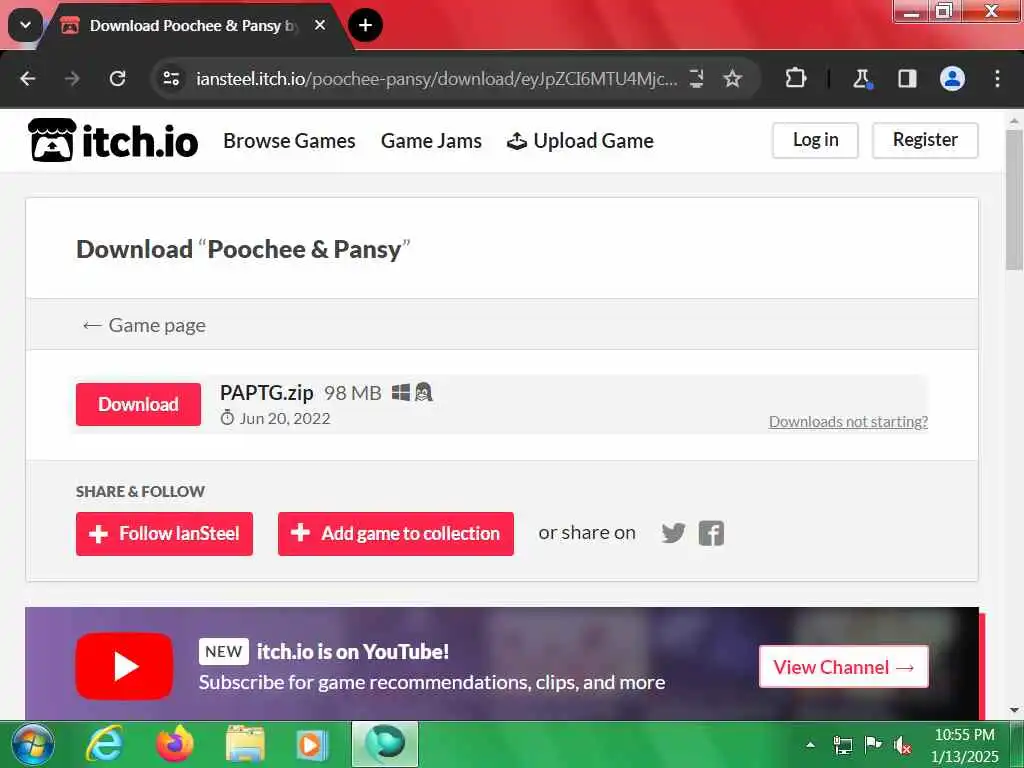Show hidden tray icons arrow
Viewport: 1024px width, 768px height.
[x=810, y=744]
